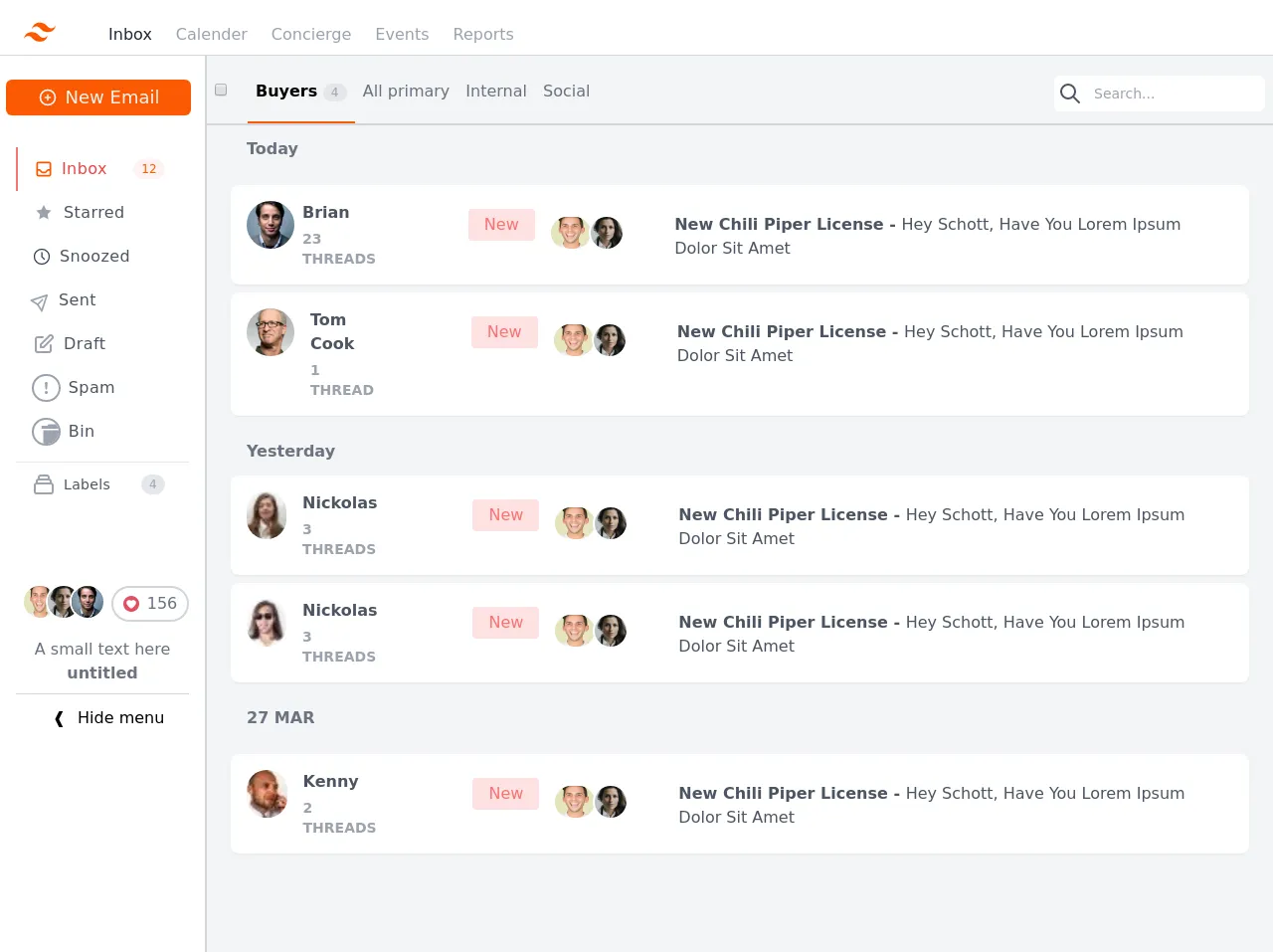Image resolution: width=1273 pixels, height=952 pixels.
Task: Compose with the New Email button
Action: [98, 97]
